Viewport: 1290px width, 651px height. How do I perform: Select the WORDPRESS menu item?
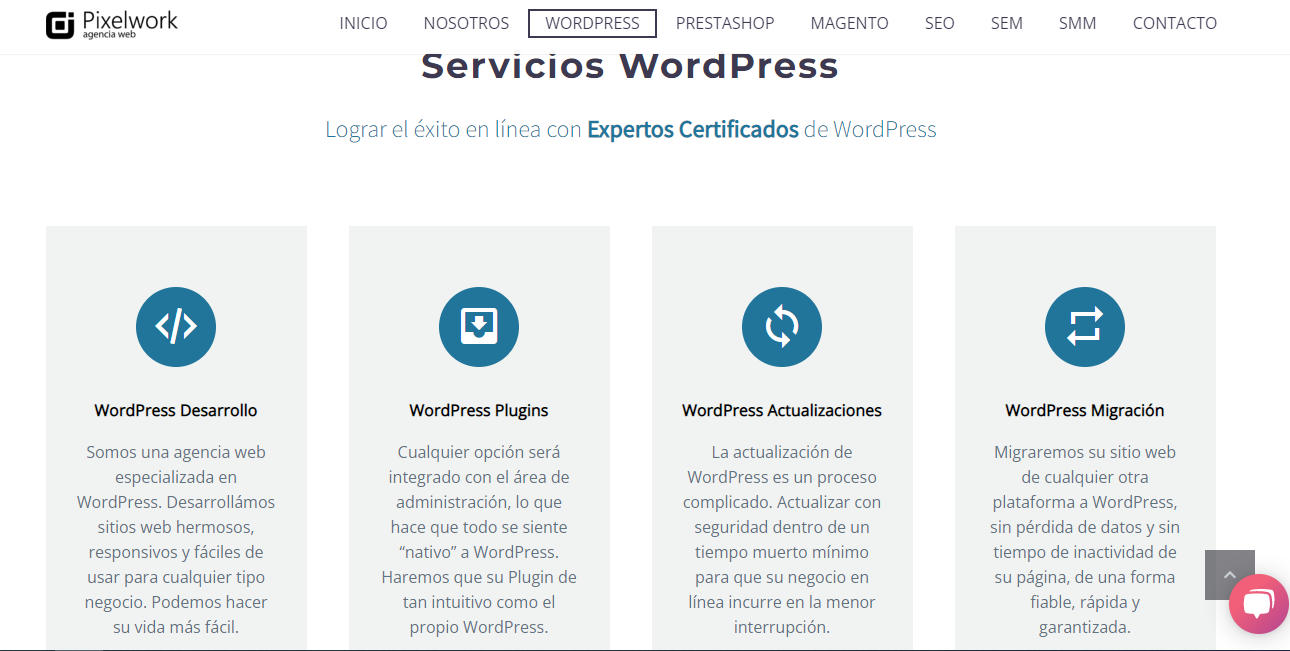[592, 23]
